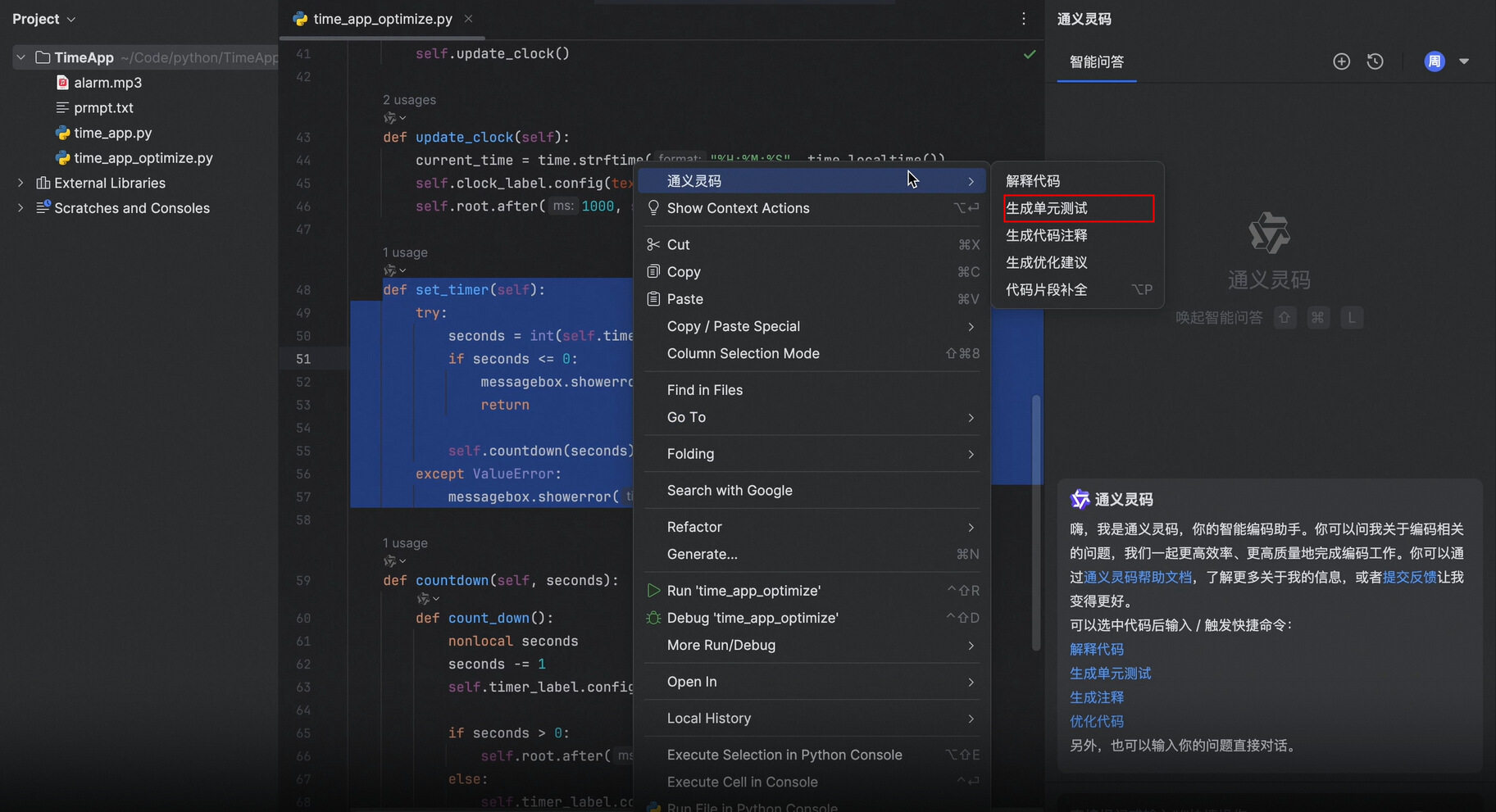Click the alarm.mp3 audio file icon
Viewport: 1496px width, 812px height.
point(62,82)
